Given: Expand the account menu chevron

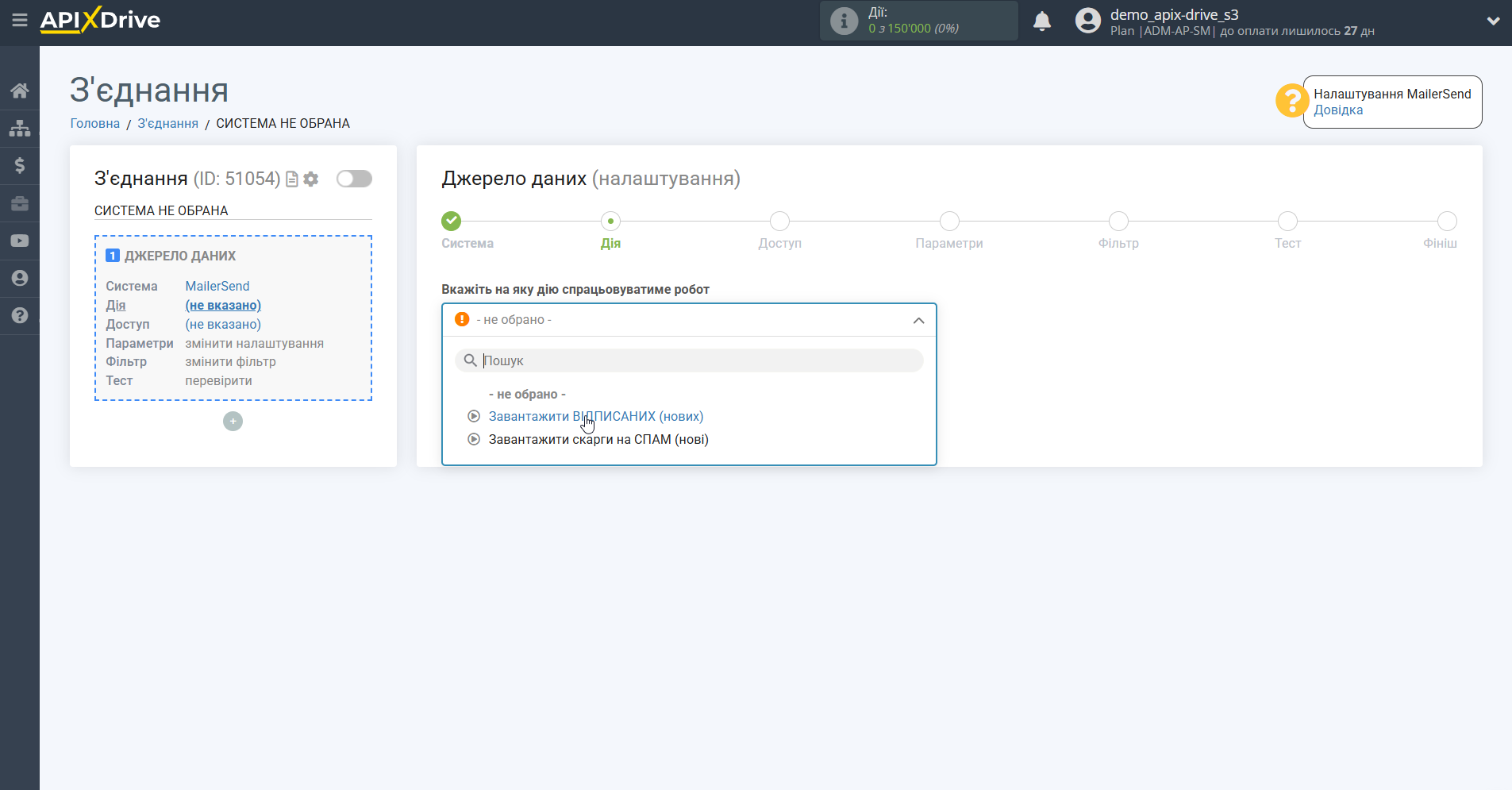Looking at the screenshot, I should click(x=1493, y=21).
